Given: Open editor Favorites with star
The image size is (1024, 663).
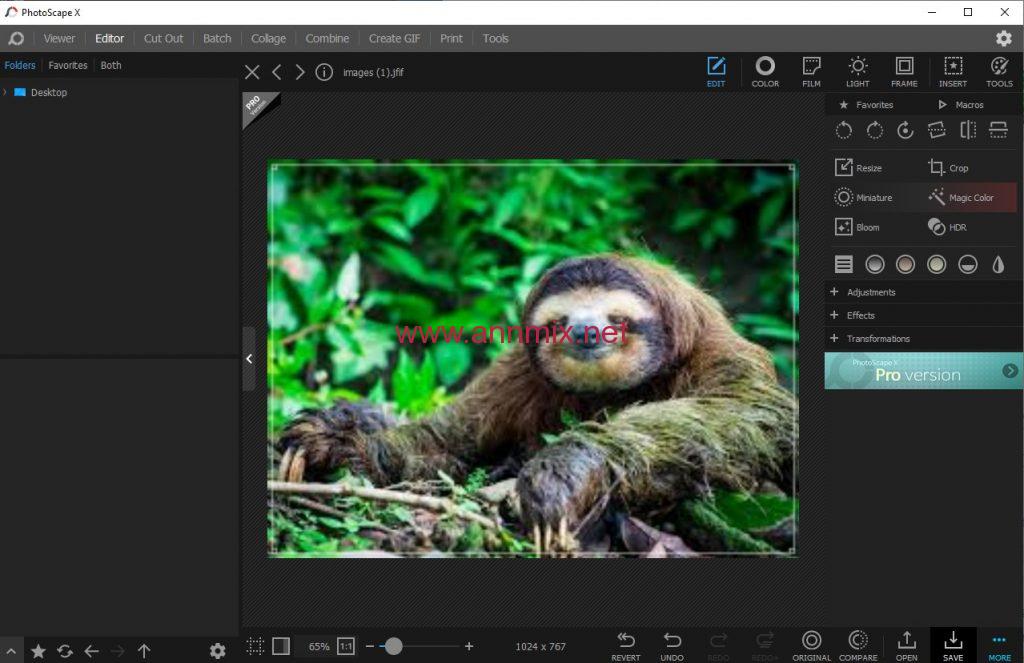Looking at the screenshot, I should pos(866,105).
